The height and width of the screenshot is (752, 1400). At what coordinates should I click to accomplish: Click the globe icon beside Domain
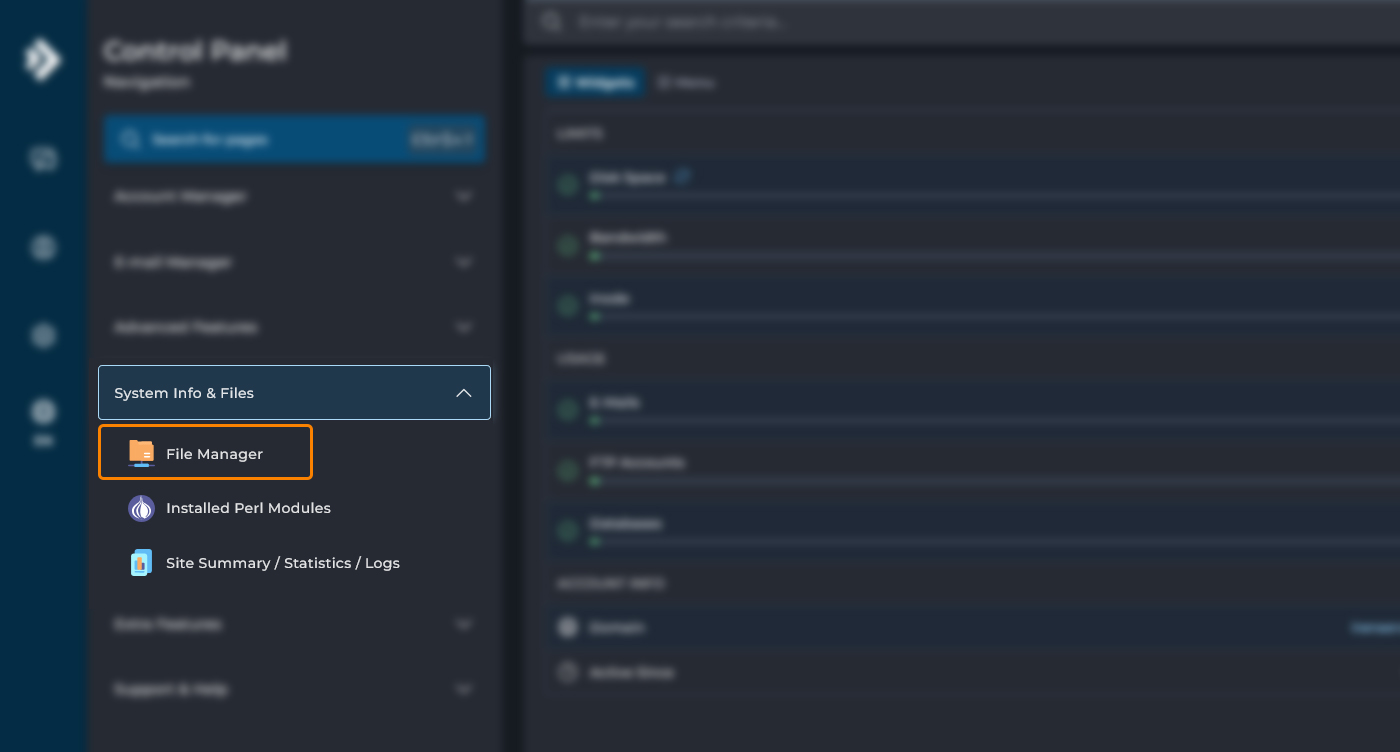point(567,626)
